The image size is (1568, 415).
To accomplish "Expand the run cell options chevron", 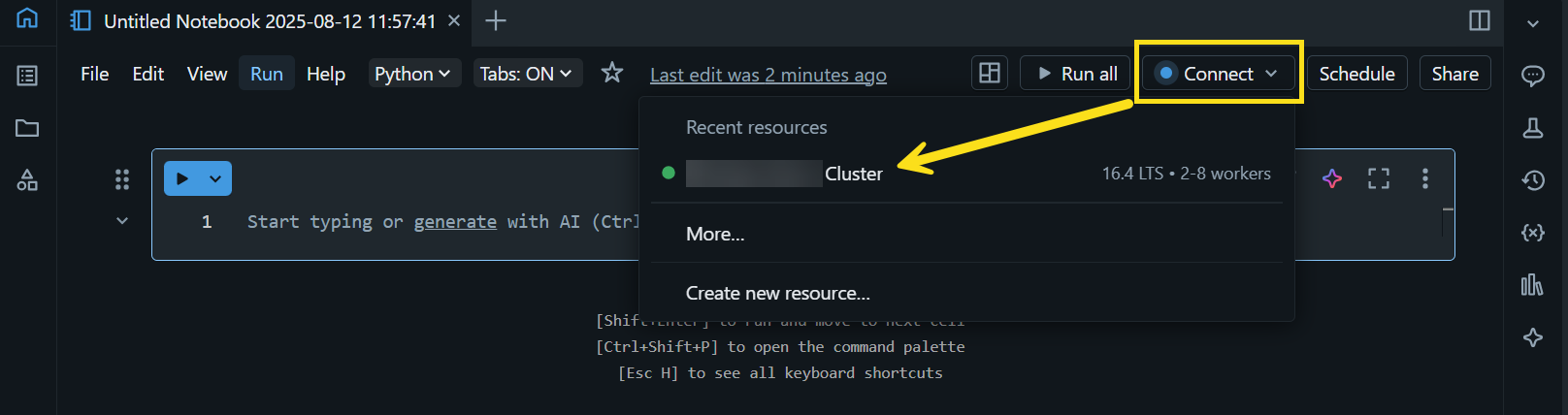I will click(x=215, y=178).
